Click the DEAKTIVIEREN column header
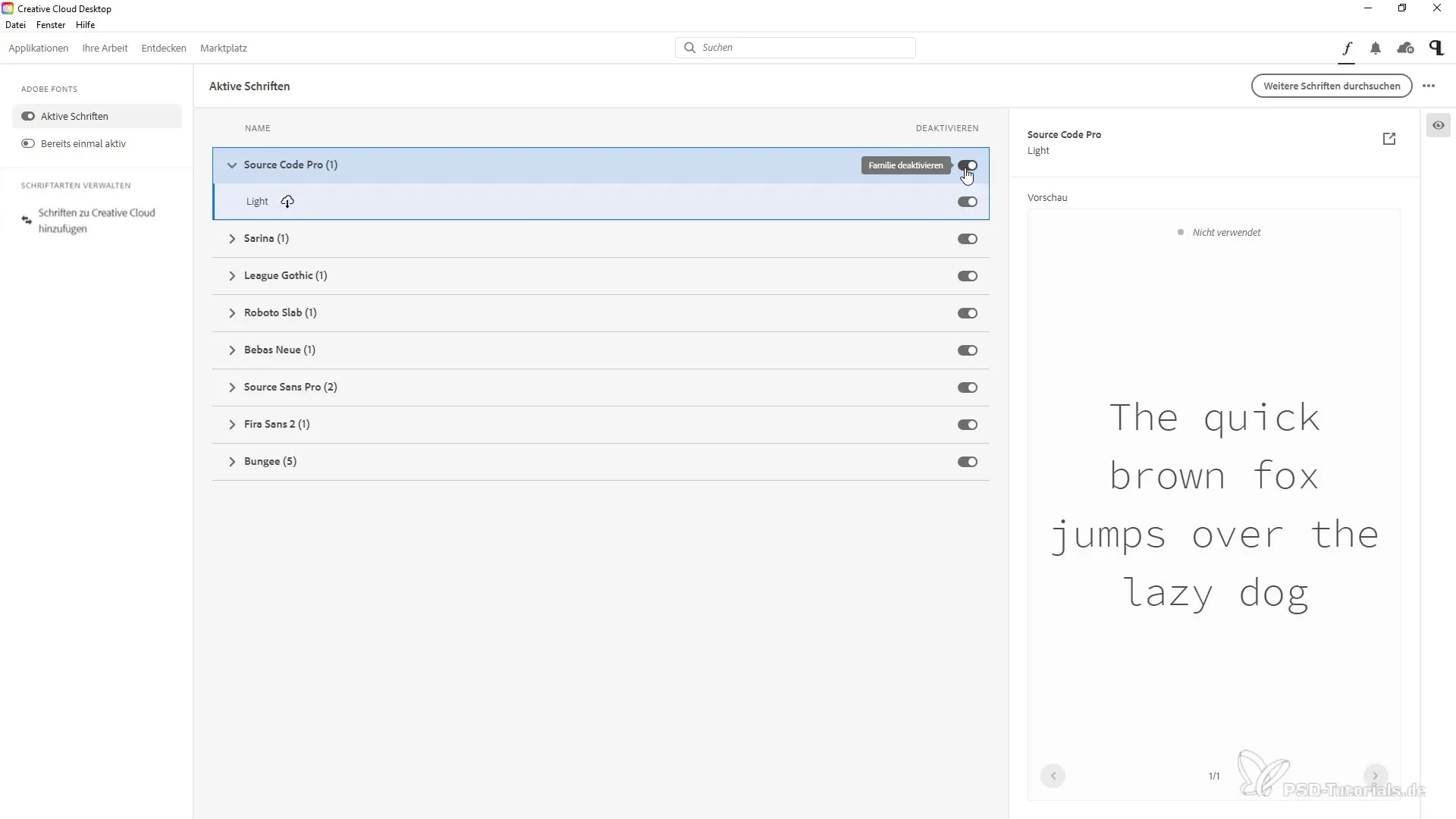 (x=947, y=128)
